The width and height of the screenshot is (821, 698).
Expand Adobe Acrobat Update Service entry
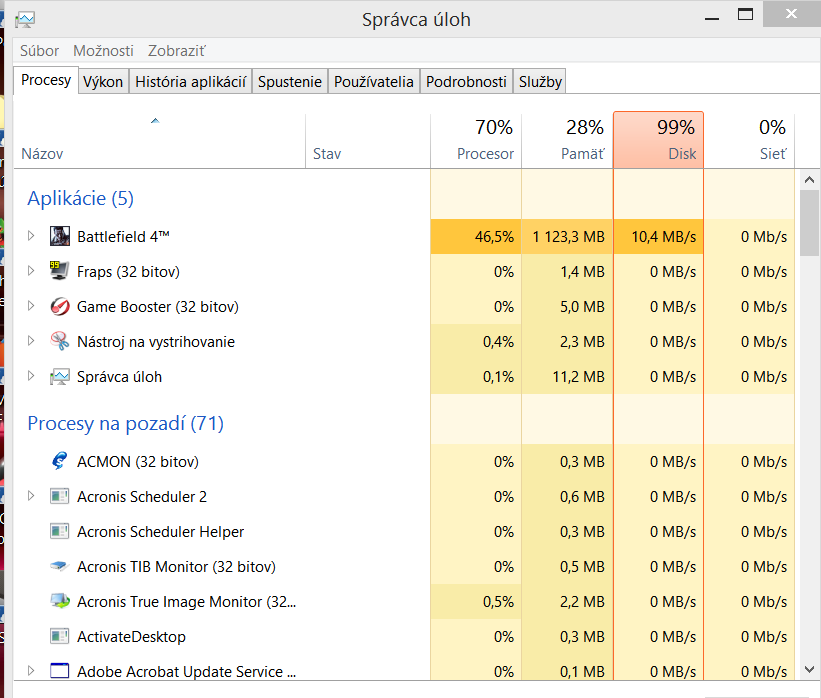[x=31, y=670]
